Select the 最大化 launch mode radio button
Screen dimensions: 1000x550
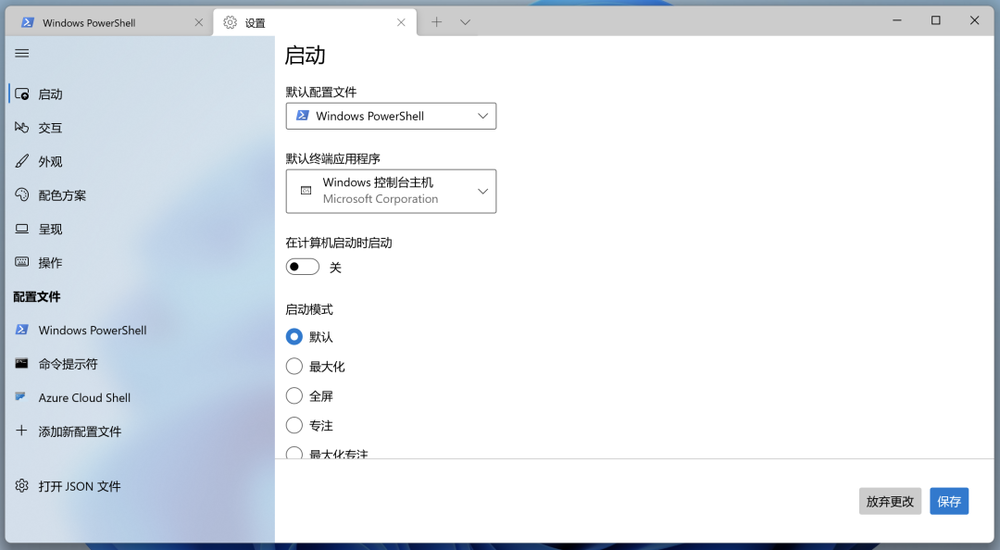click(294, 366)
